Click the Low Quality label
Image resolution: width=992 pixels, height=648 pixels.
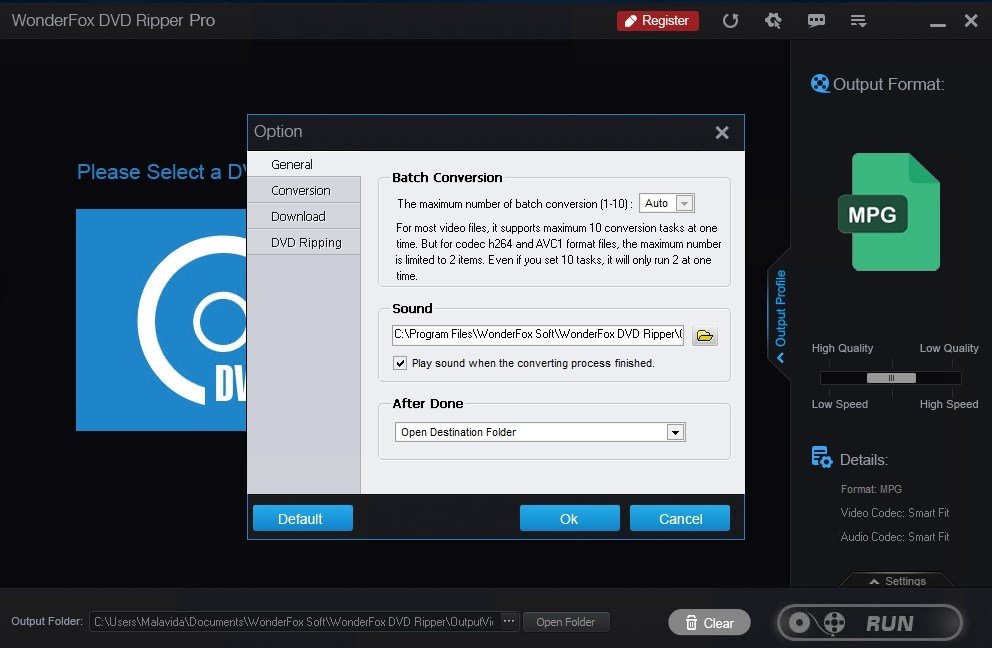(948, 348)
